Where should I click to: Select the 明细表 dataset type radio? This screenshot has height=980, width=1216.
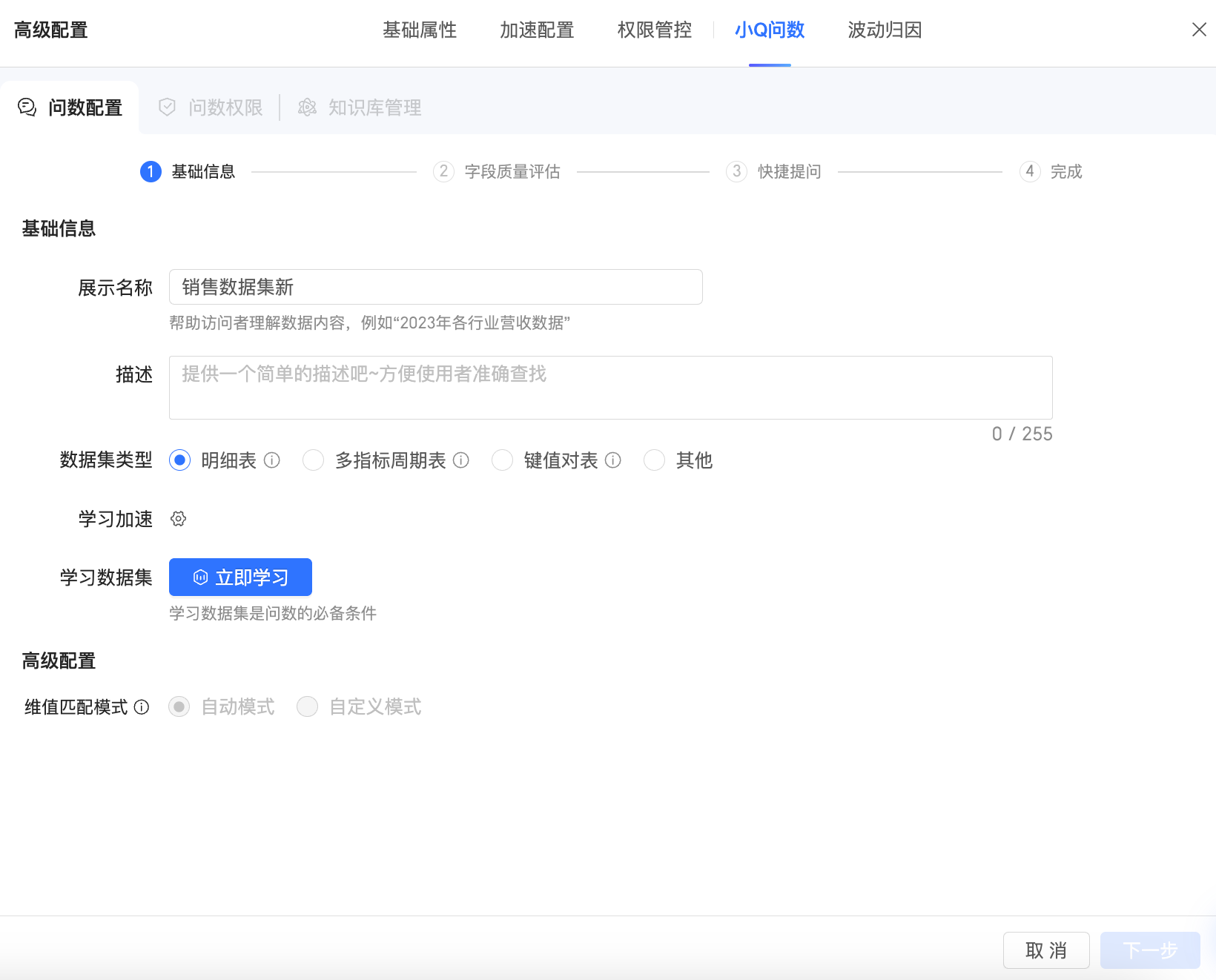point(179,460)
